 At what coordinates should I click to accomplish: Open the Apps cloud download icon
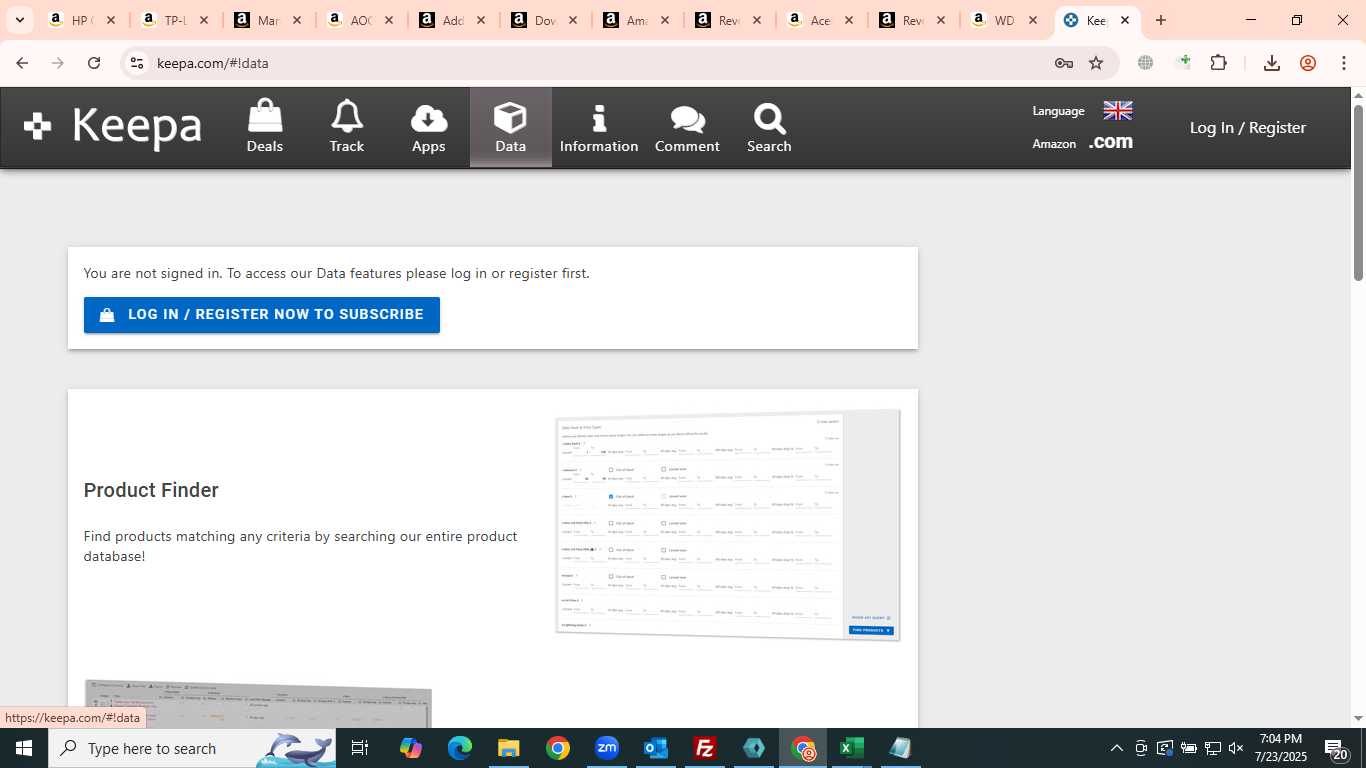(x=429, y=127)
